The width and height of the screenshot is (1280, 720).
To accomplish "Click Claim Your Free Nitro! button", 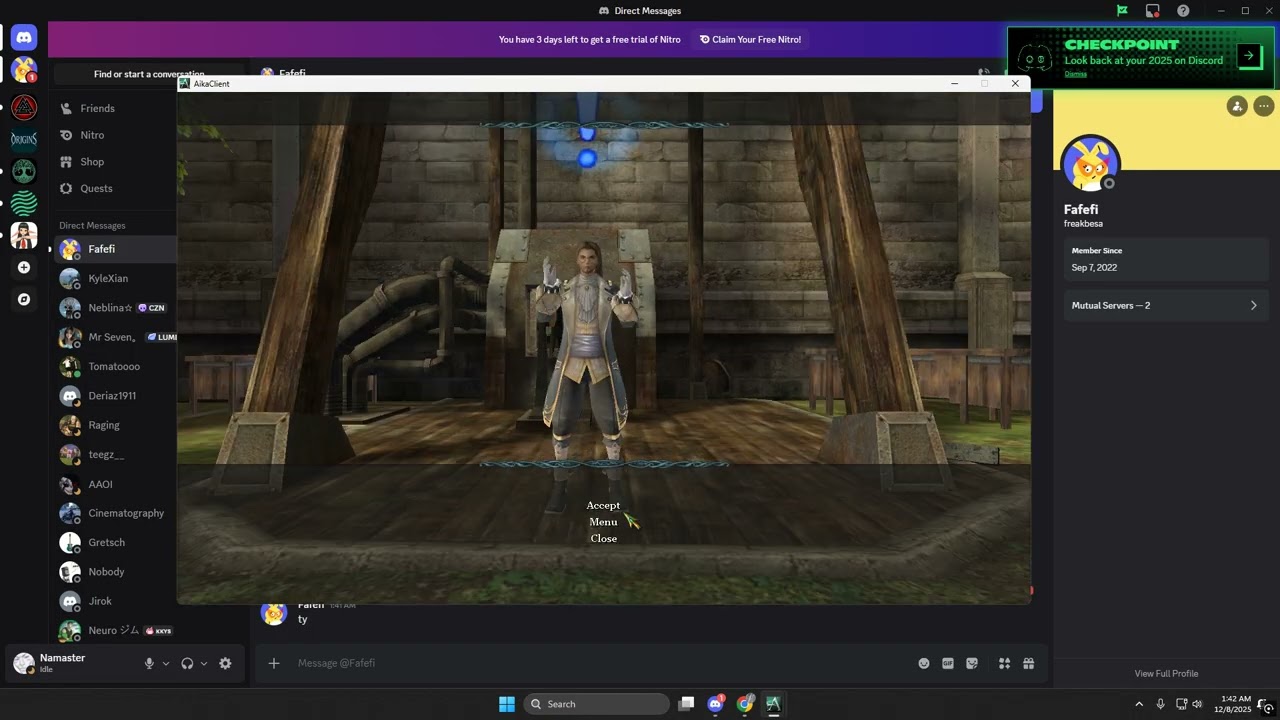I will (750, 39).
